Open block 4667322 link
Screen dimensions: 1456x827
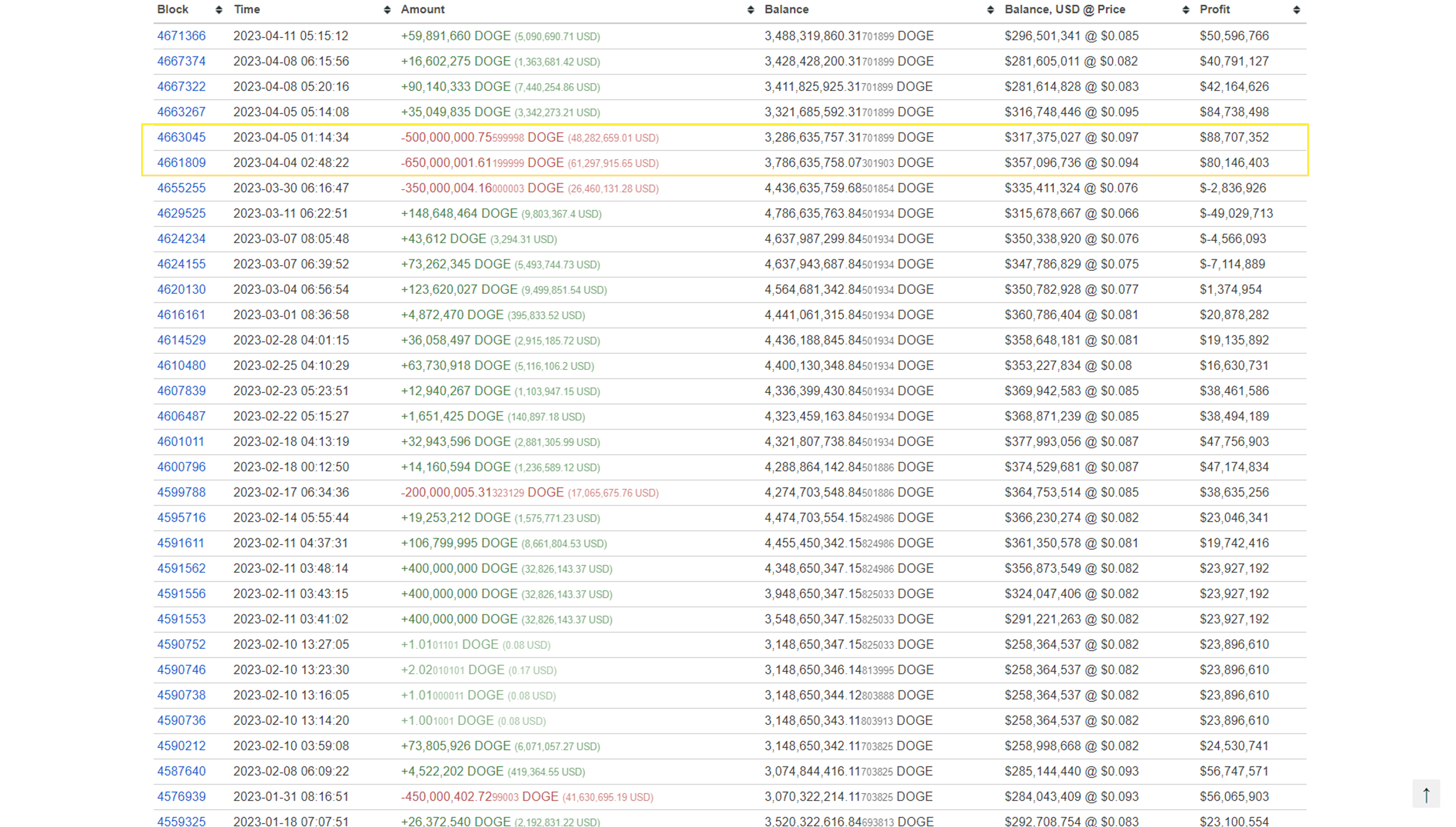point(181,86)
